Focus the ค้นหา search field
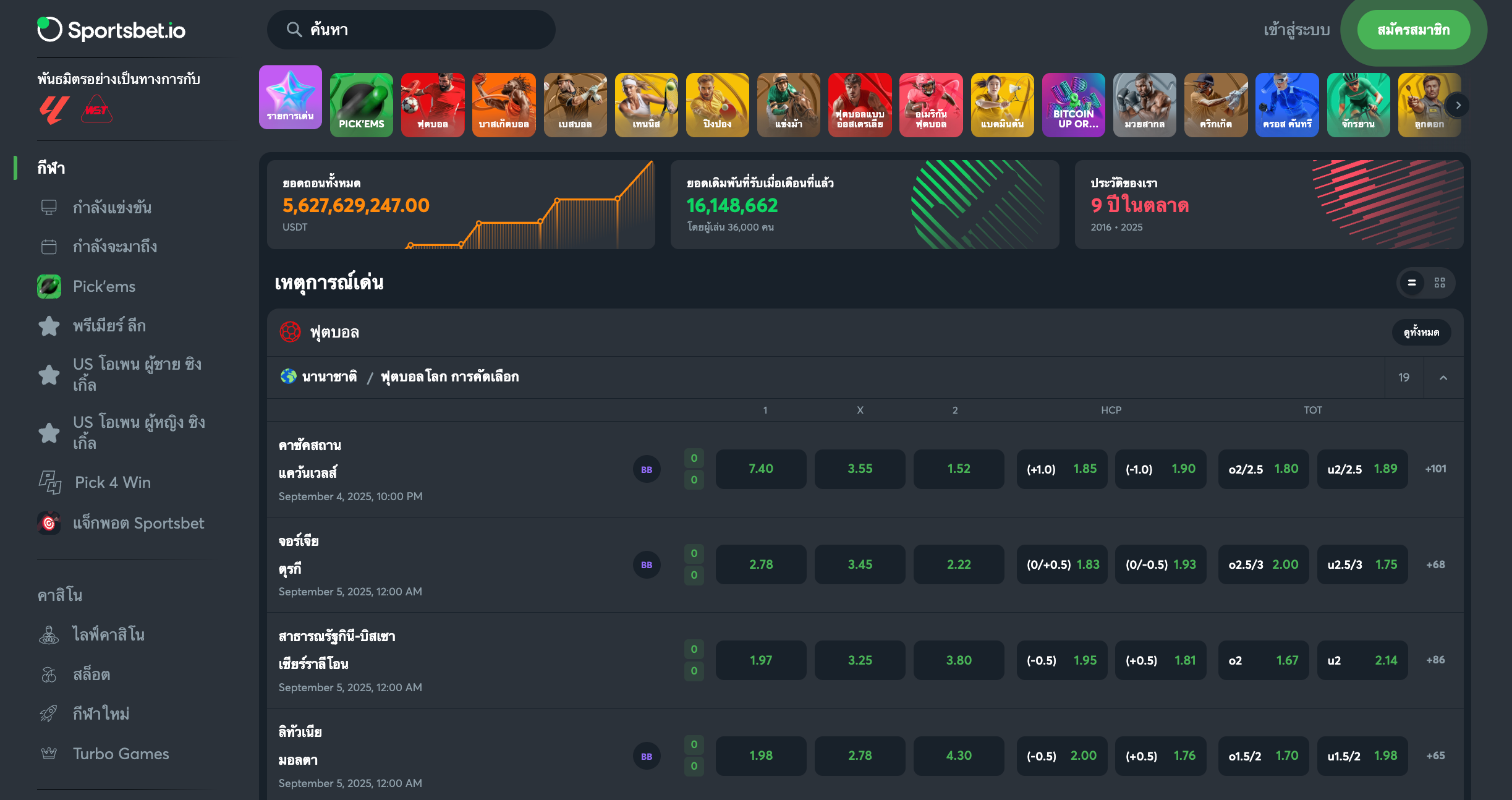 point(411,30)
